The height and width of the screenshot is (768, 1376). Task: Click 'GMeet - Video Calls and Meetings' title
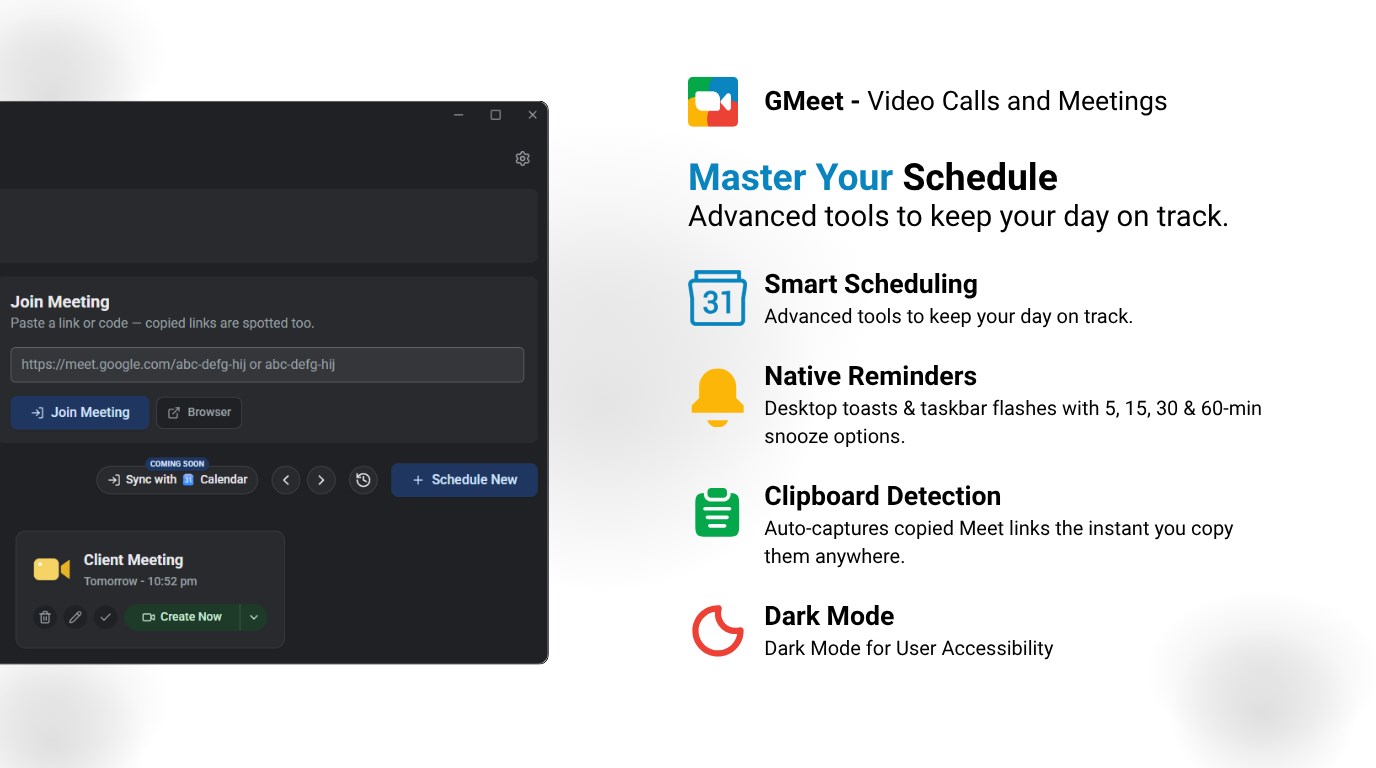tap(966, 102)
